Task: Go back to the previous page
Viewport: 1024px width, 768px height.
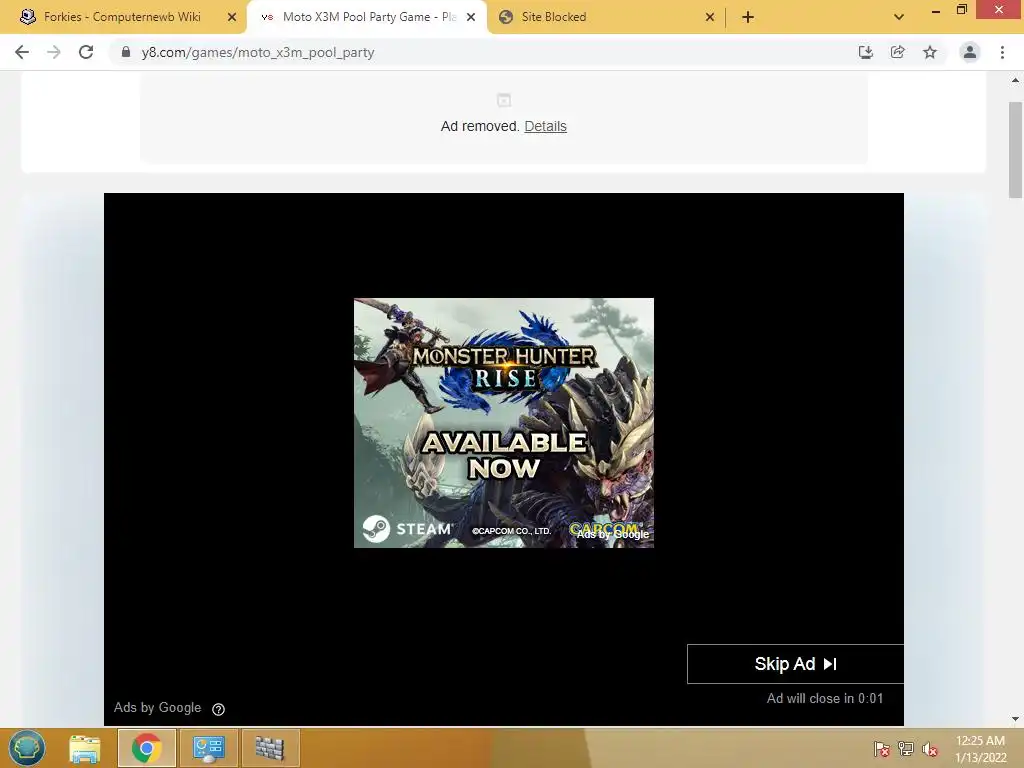Action: (x=22, y=52)
